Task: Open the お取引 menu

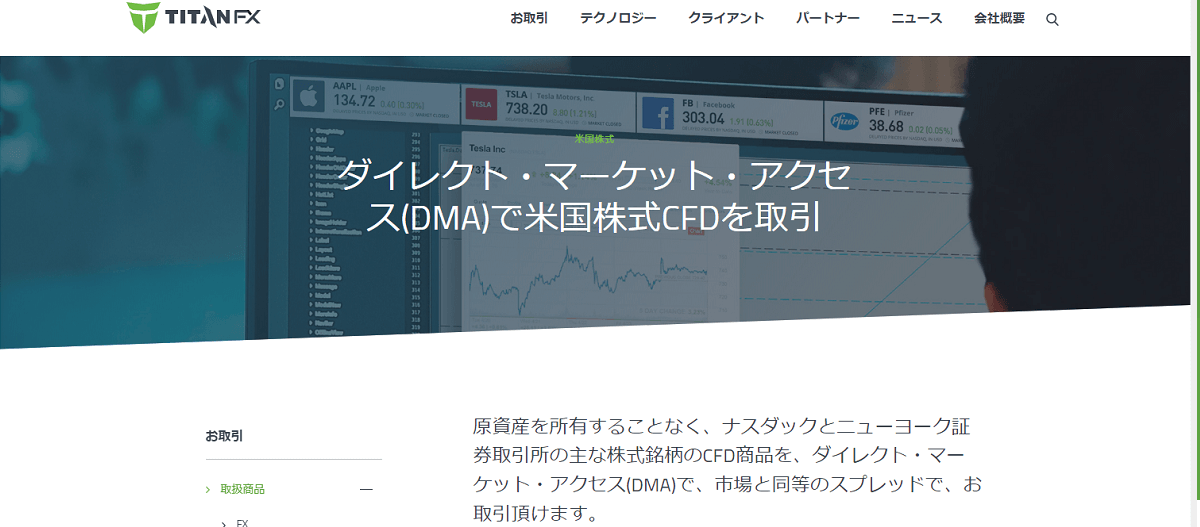Action: click(x=529, y=18)
